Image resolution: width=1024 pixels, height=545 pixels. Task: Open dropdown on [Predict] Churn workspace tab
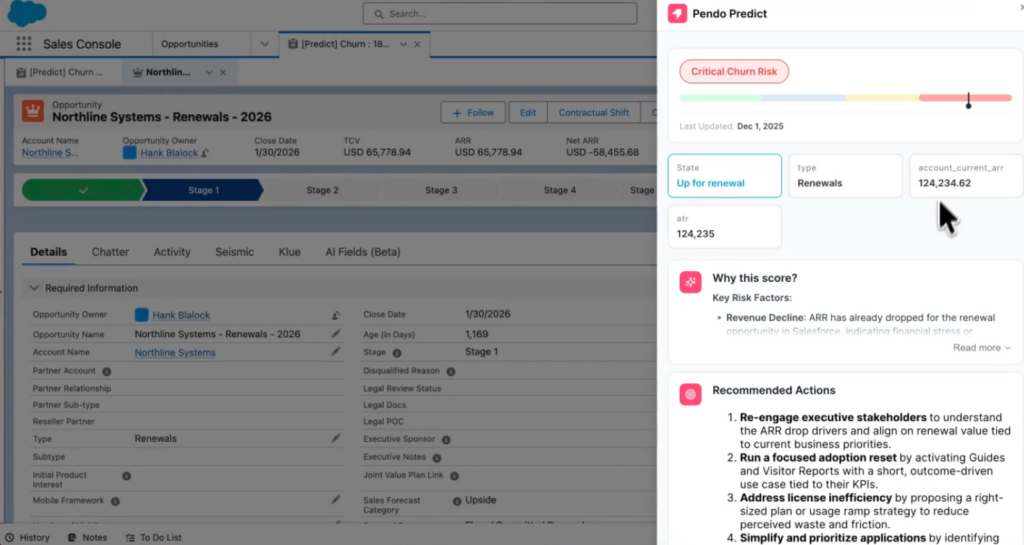[404, 44]
